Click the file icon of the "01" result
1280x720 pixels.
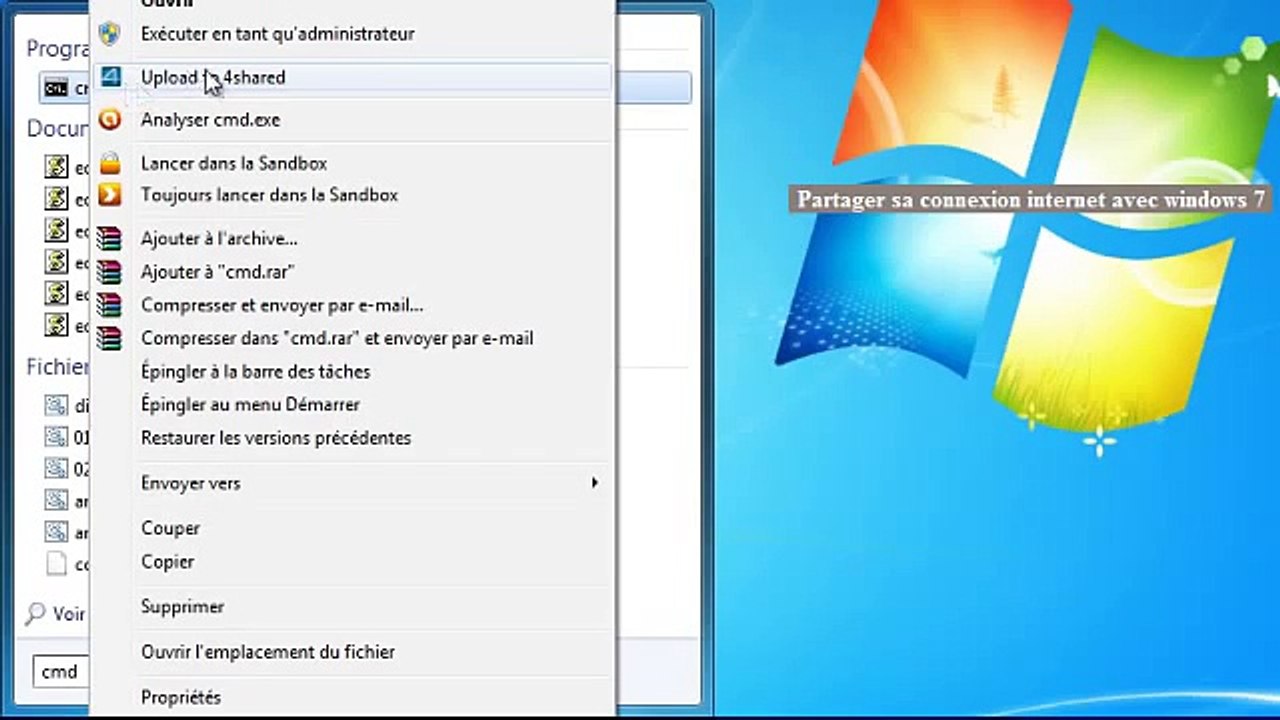56,437
